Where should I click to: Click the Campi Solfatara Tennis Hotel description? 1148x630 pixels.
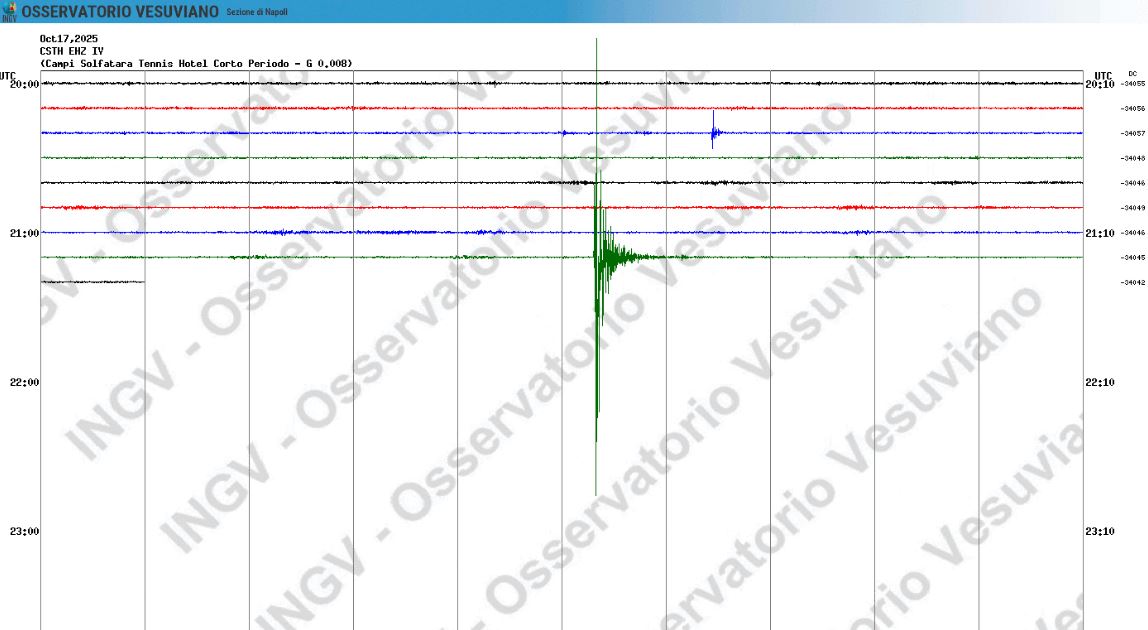(x=196, y=63)
